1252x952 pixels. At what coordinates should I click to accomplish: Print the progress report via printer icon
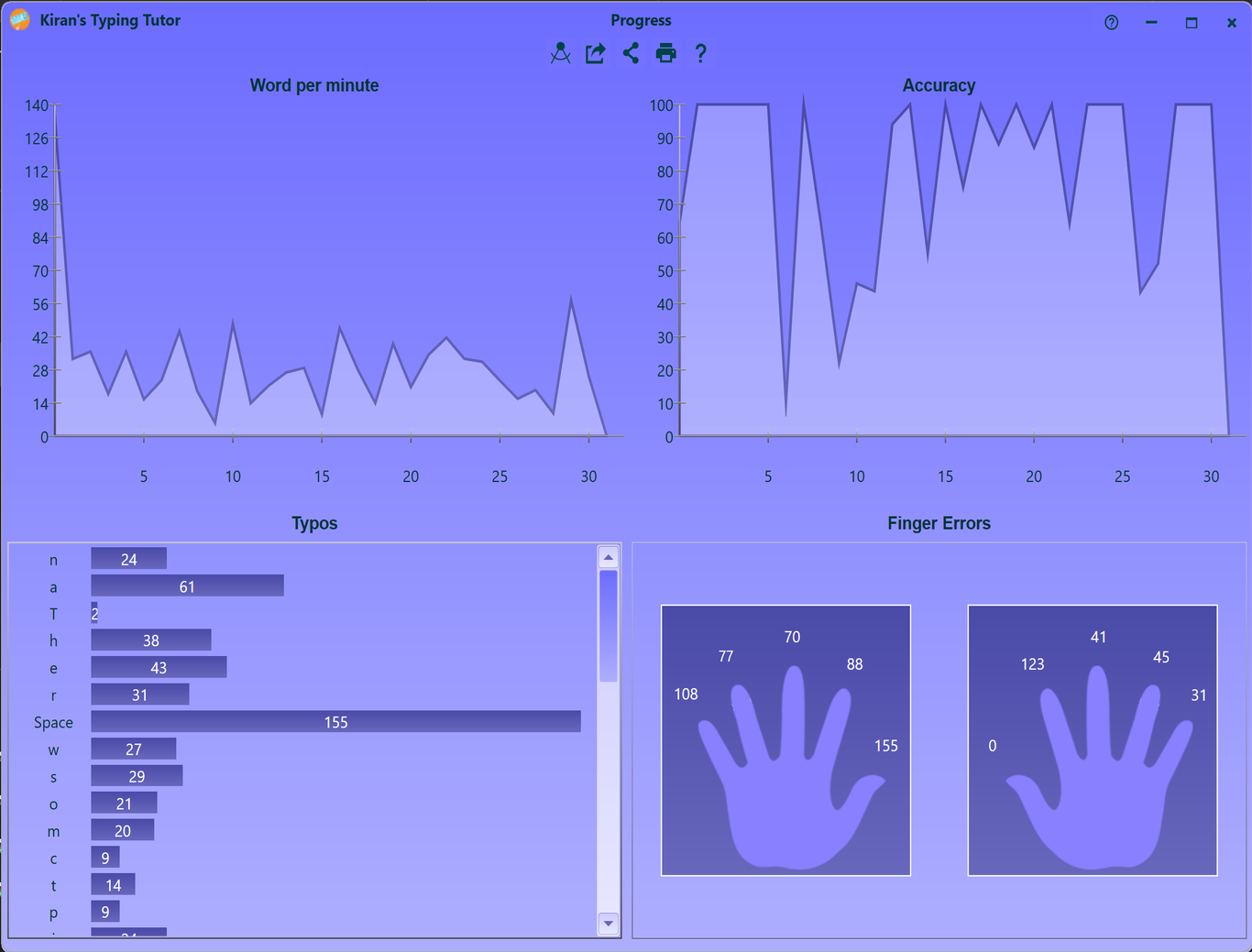[x=665, y=53]
